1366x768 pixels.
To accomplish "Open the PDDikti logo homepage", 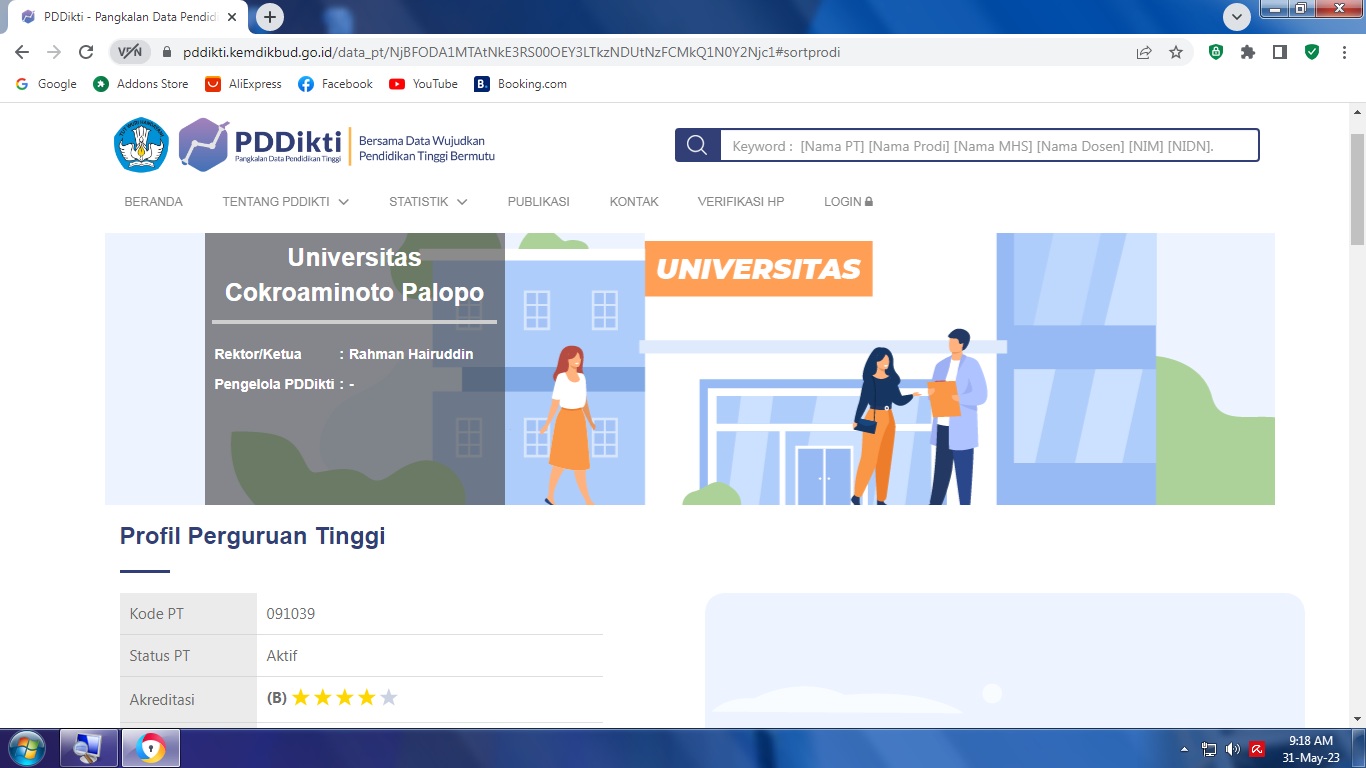I will pyautogui.click(x=260, y=144).
